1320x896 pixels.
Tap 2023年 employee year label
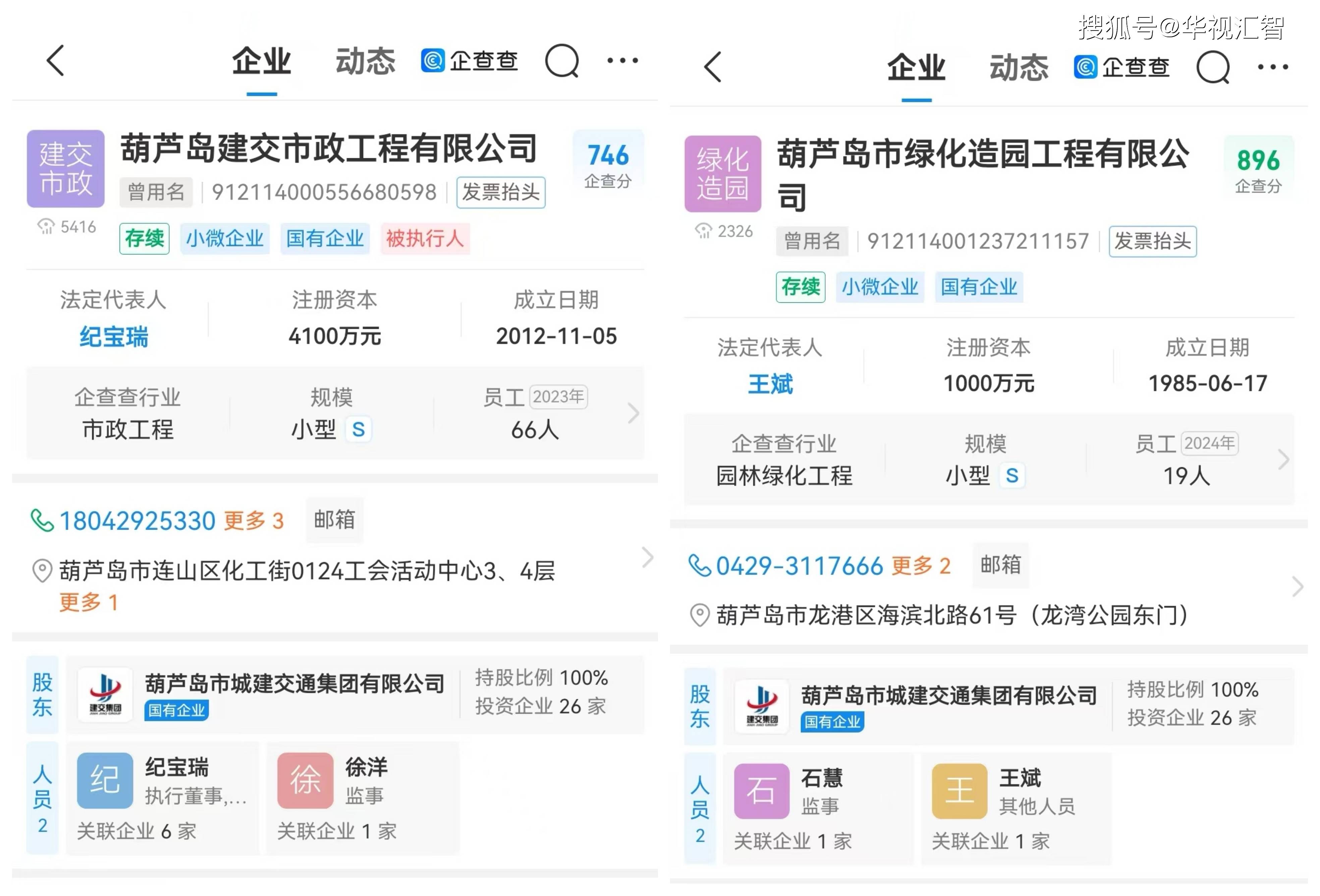pos(558,396)
